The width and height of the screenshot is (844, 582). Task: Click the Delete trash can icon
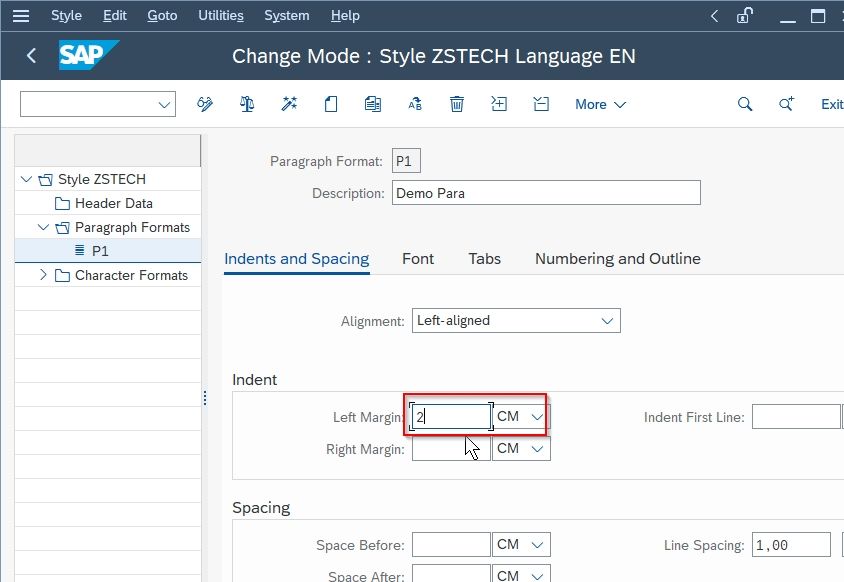[457, 104]
